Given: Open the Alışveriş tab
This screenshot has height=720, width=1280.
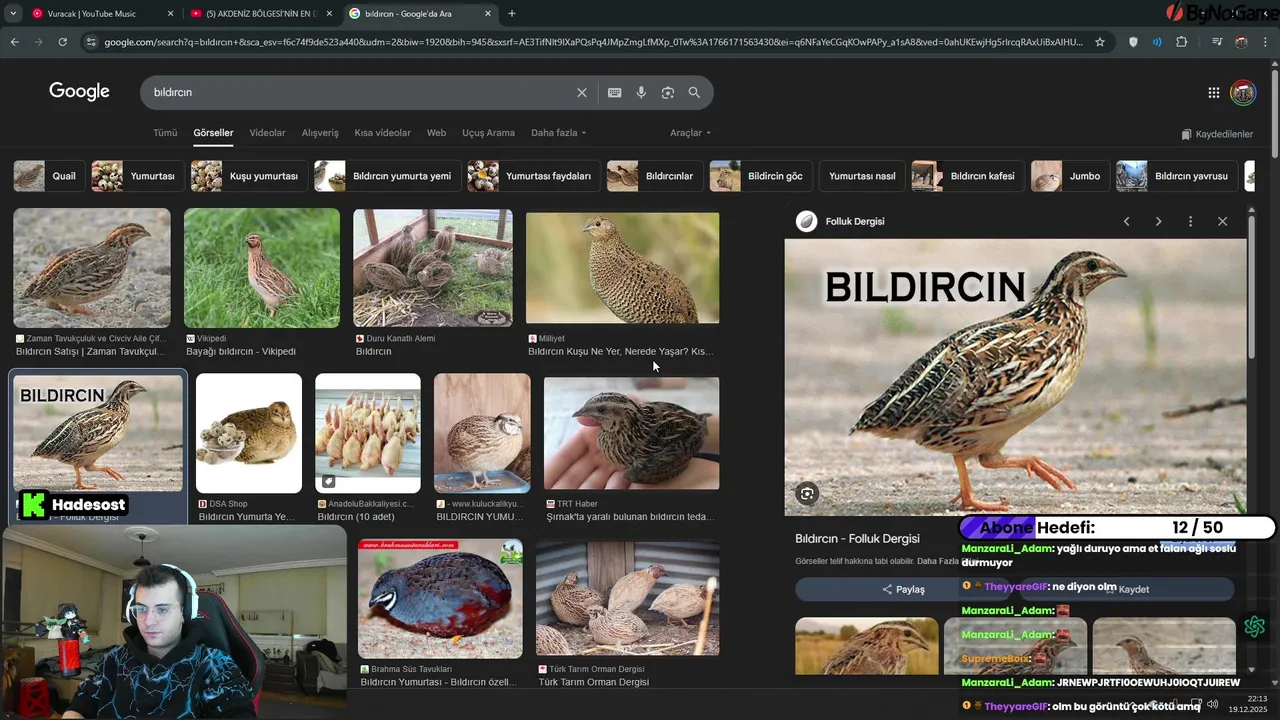Looking at the screenshot, I should point(320,133).
